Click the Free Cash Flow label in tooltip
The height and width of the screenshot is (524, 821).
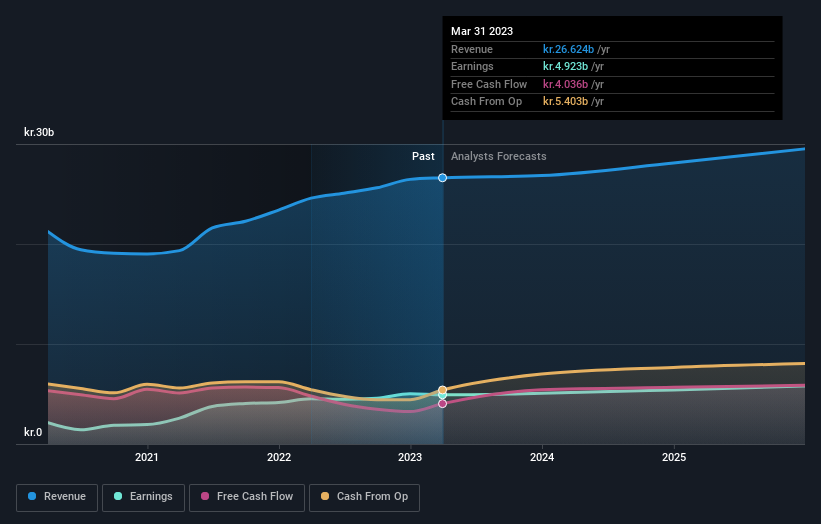coord(489,84)
